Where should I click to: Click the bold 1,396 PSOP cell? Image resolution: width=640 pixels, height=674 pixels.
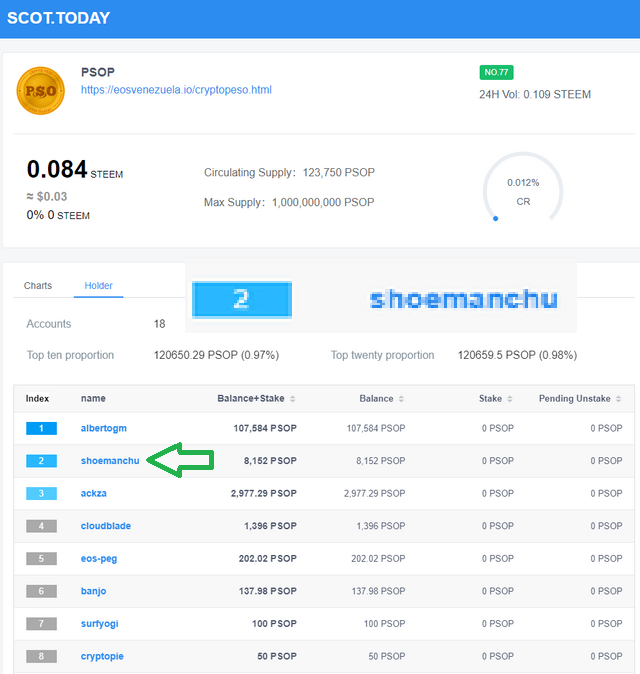click(x=270, y=526)
